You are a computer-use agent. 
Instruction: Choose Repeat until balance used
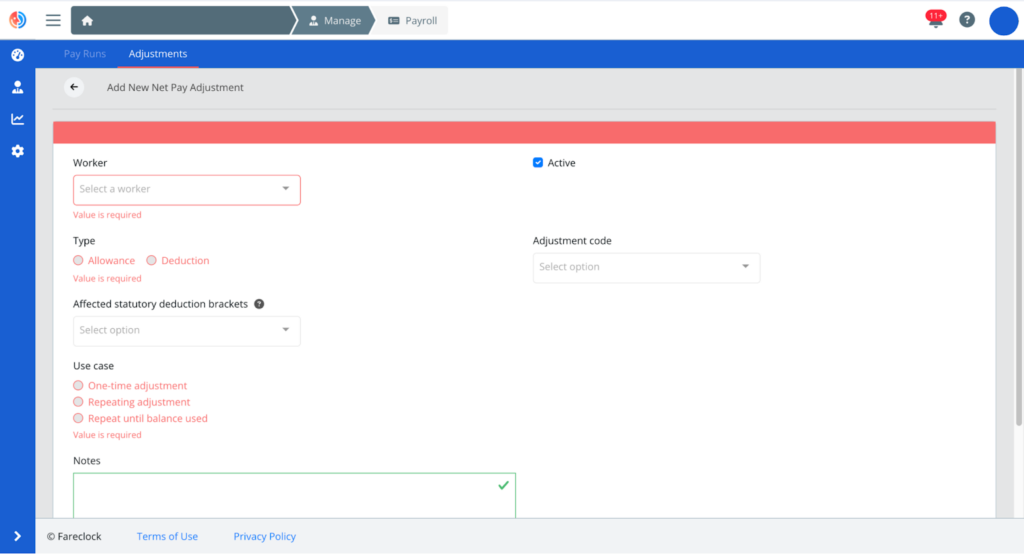(x=78, y=418)
